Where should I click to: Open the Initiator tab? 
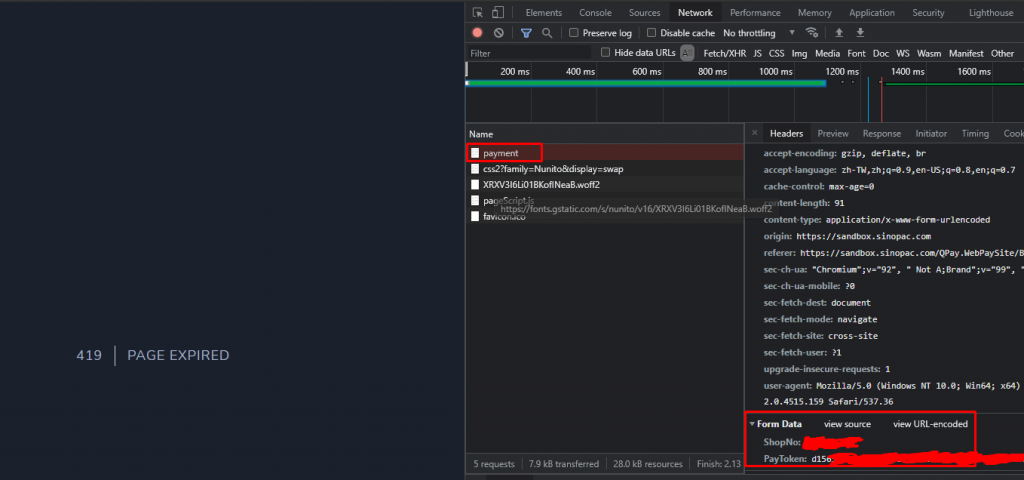[x=931, y=133]
